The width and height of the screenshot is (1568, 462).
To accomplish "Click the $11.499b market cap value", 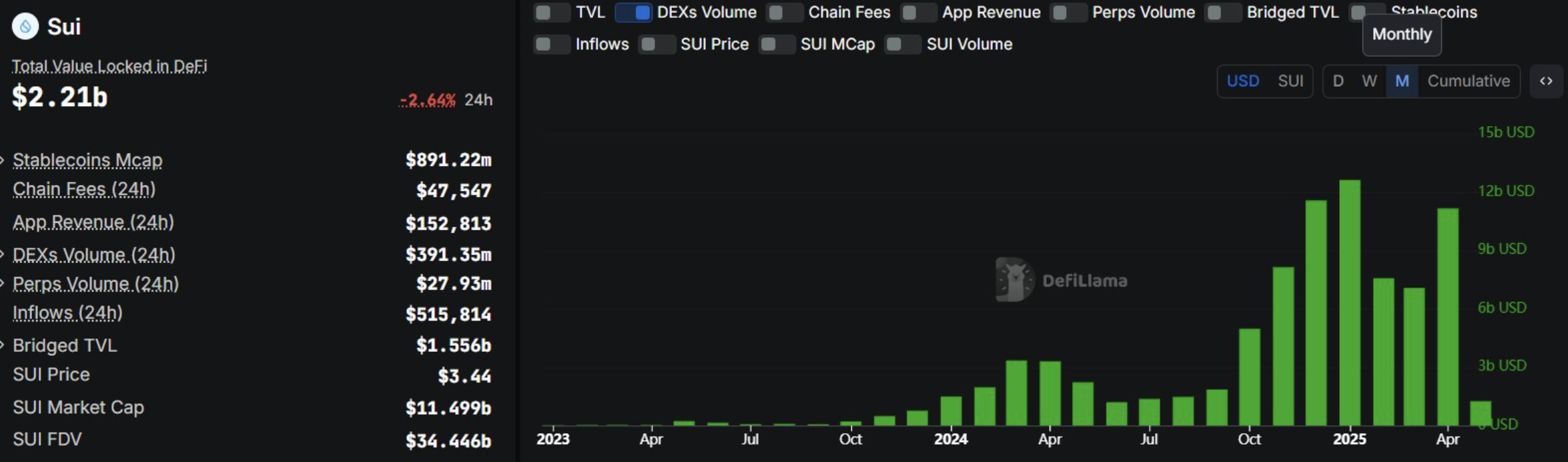I will pos(448,408).
